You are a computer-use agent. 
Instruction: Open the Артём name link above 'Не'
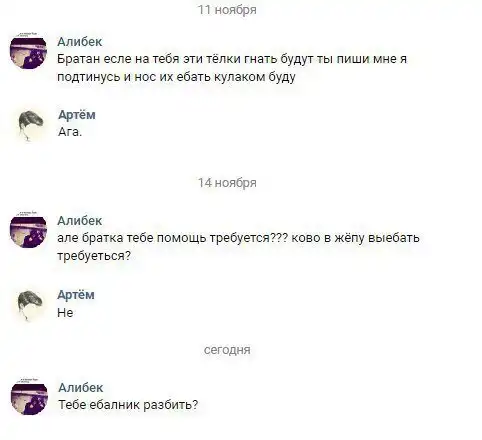76,295
